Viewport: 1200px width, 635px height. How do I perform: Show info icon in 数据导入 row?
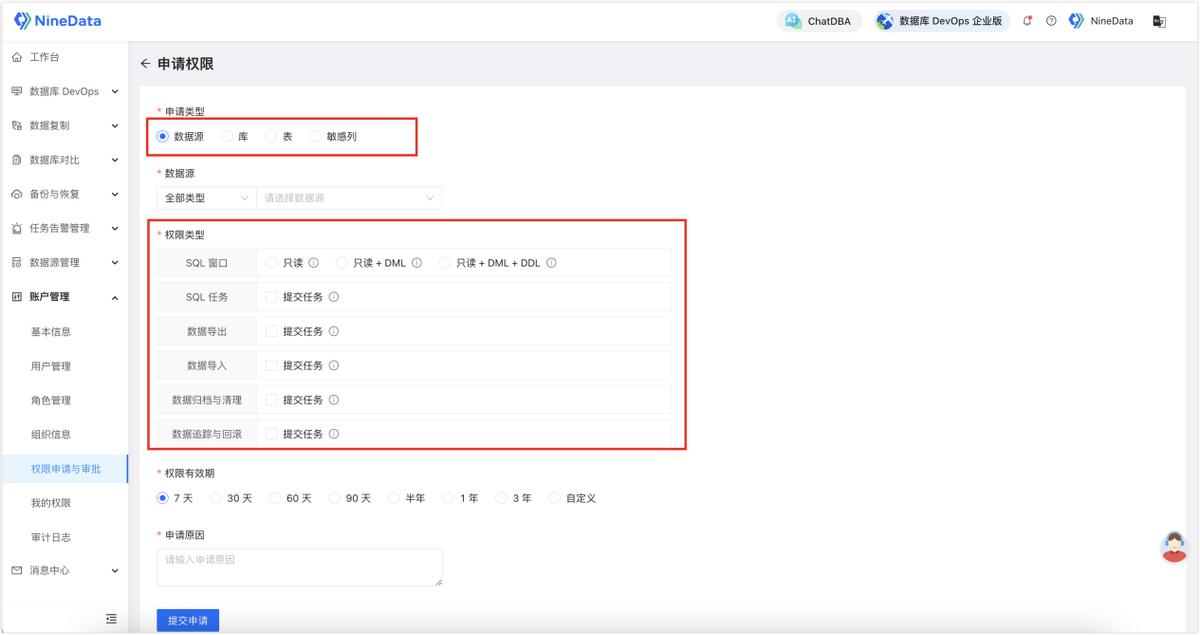pos(334,365)
